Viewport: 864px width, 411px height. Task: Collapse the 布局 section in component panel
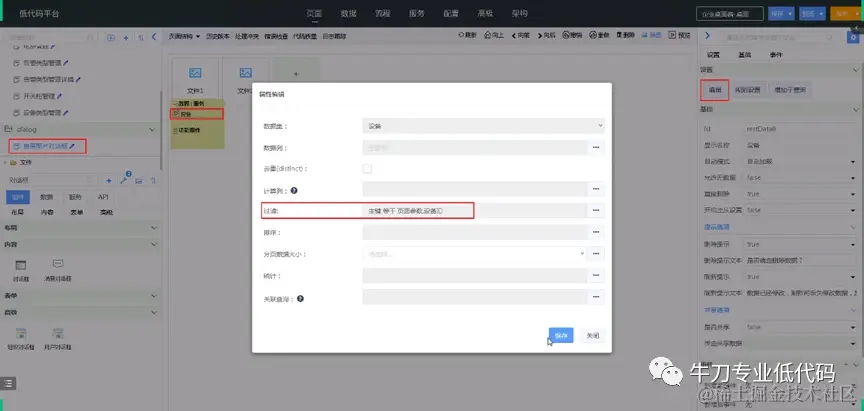pyautogui.click(x=153, y=227)
